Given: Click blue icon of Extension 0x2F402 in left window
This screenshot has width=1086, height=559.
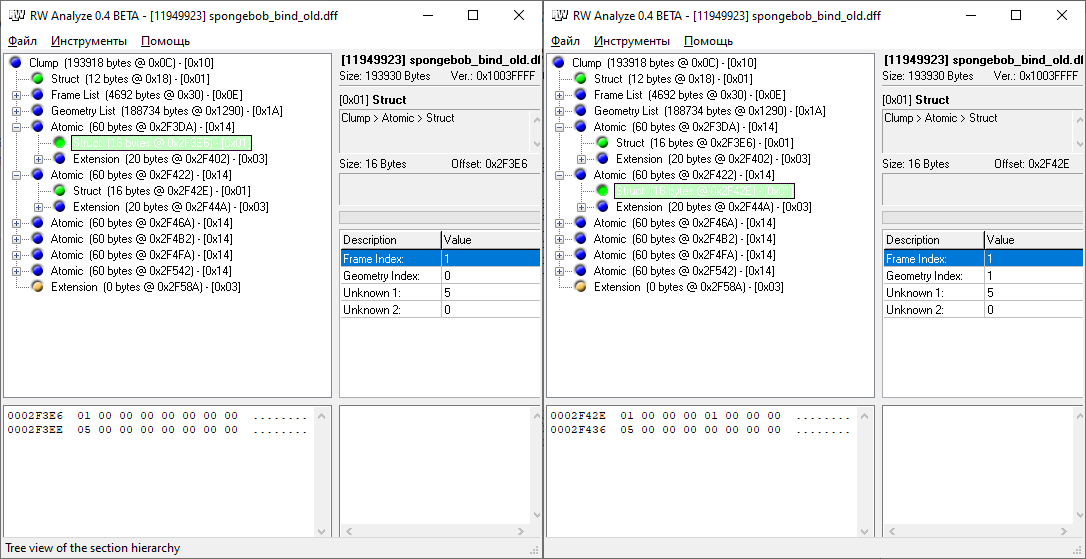Looking at the screenshot, I should pyautogui.click(x=60, y=159).
